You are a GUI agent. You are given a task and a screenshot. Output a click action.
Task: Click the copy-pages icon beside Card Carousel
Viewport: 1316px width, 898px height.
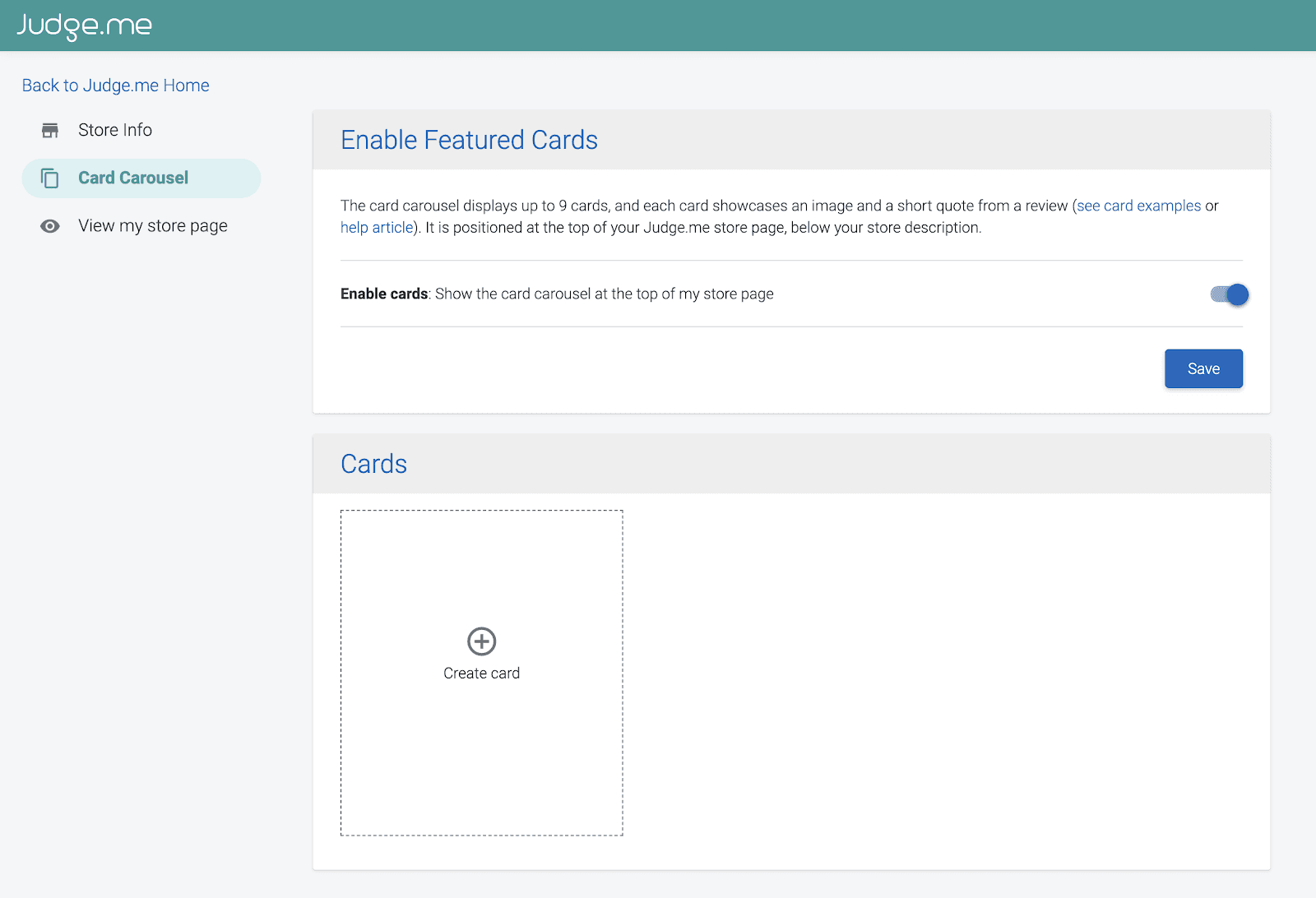50,178
